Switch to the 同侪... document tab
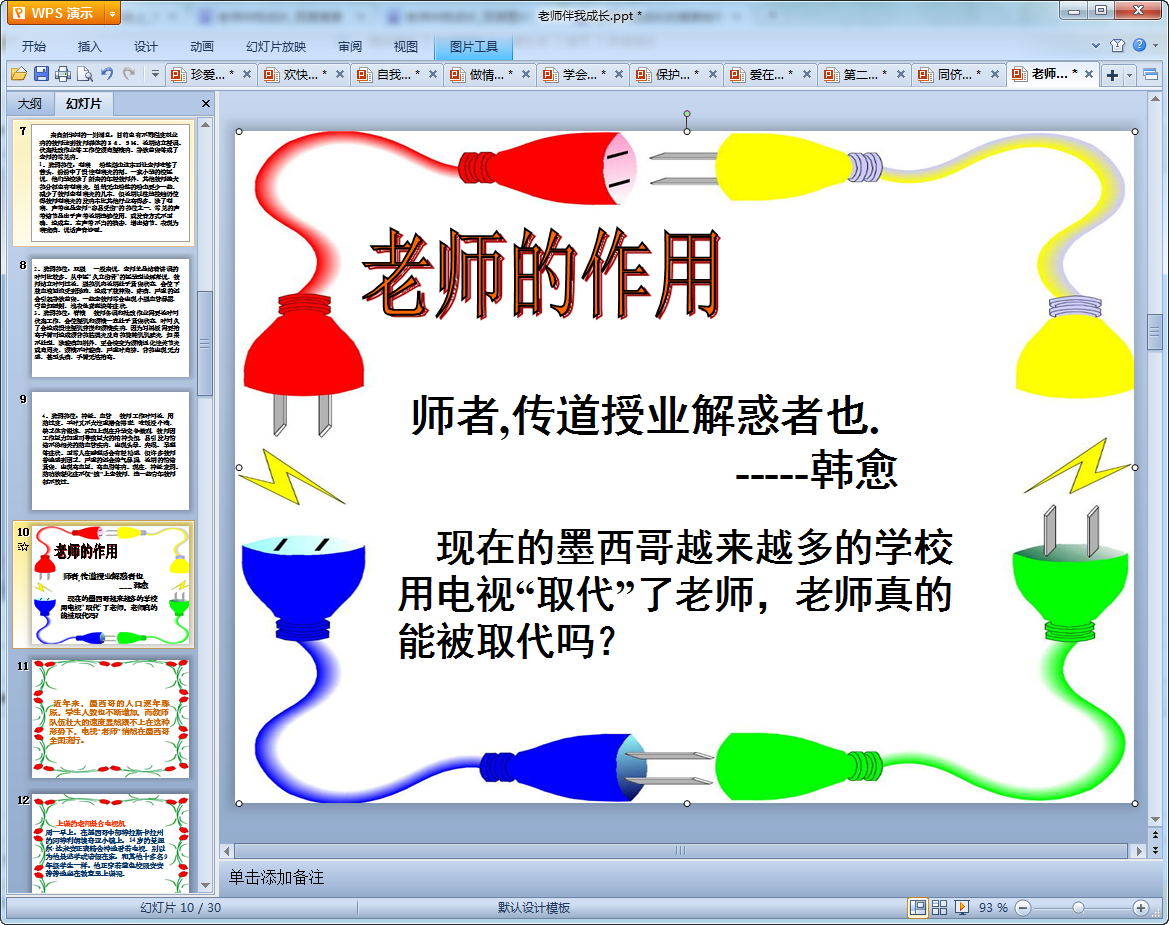Screen dimensions: 1169x925 [x=958, y=74]
